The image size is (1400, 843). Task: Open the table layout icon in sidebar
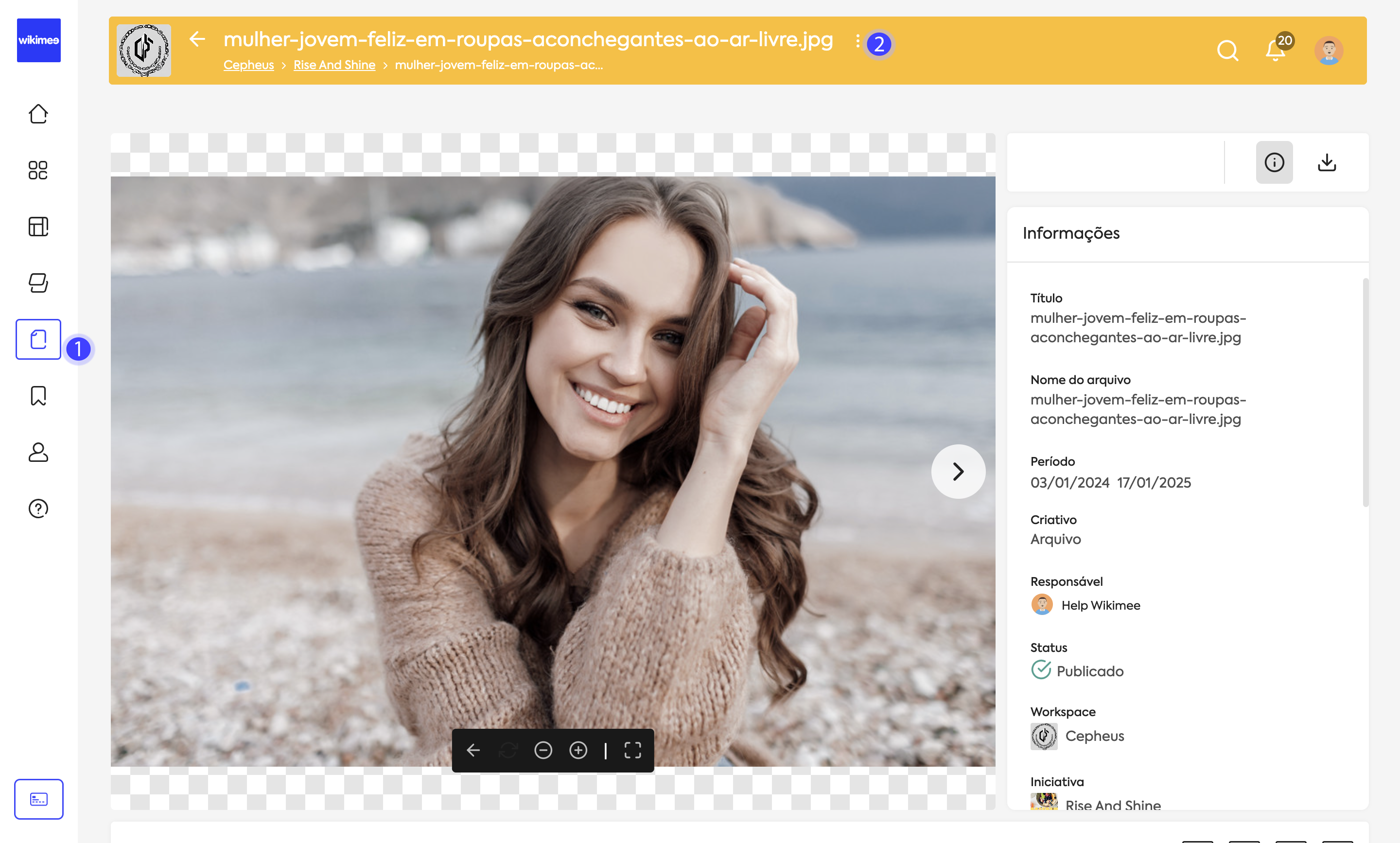(x=38, y=226)
